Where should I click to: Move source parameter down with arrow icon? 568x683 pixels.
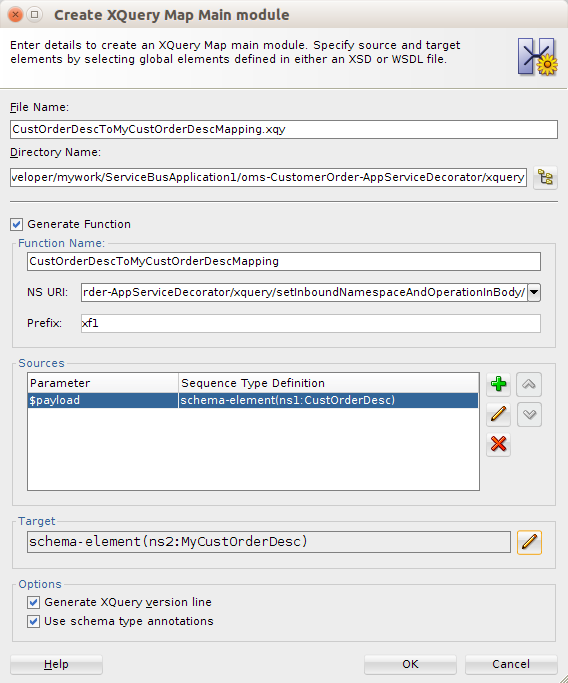click(x=529, y=414)
